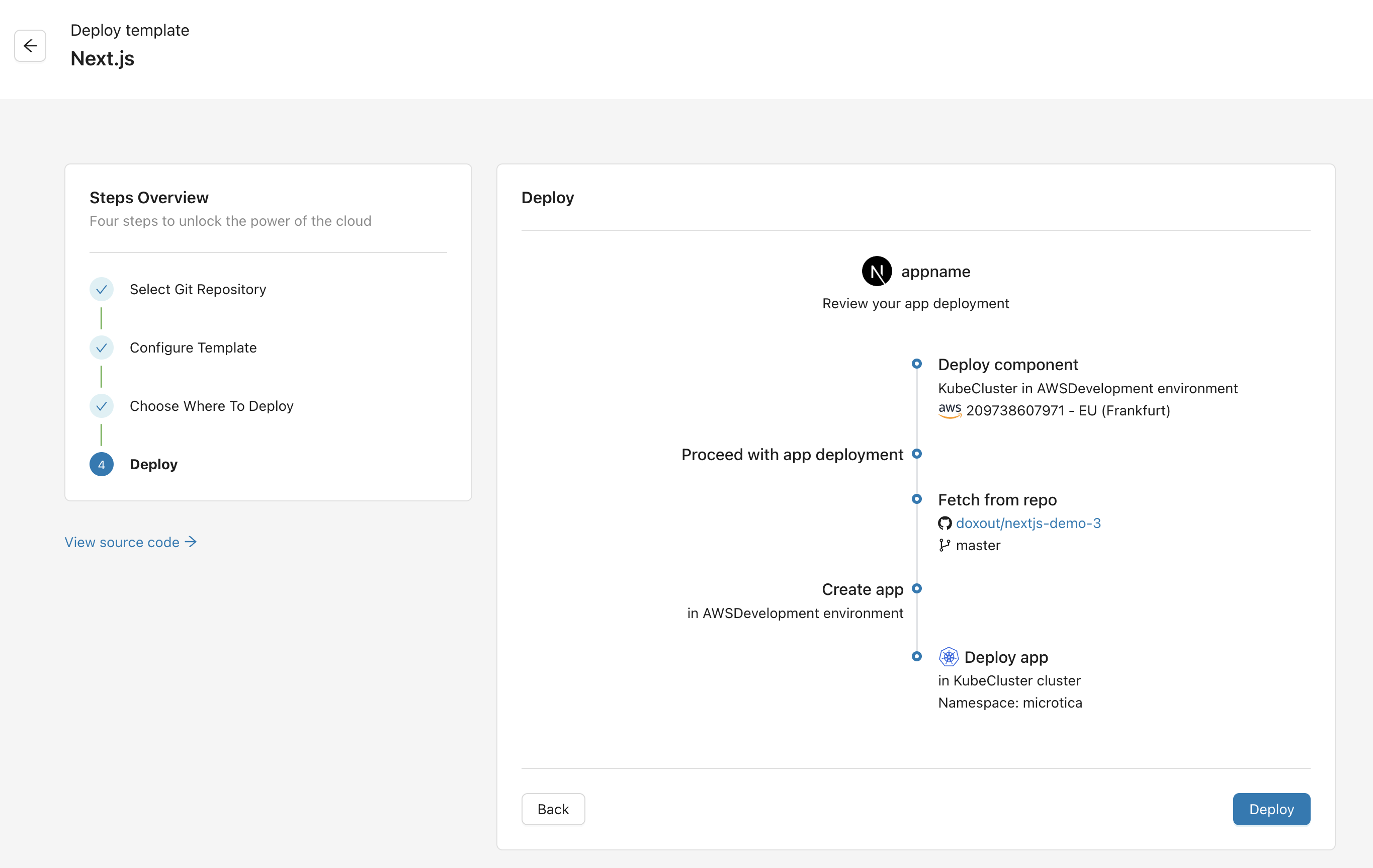This screenshot has width=1373, height=868.
Task: Open the Select Git Repository step
Action: click(198, 289)
